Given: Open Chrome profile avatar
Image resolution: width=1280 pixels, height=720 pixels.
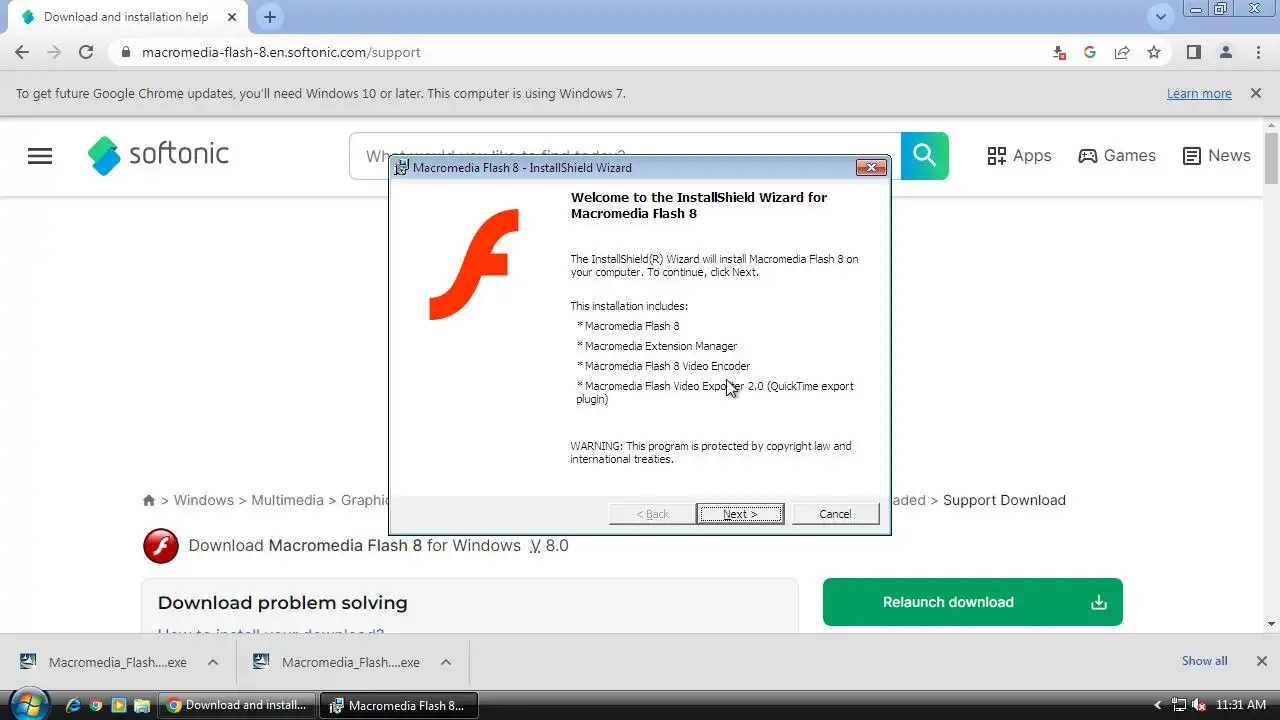Looking at the screenshot, I should pyautogui.click(x=1225, y=52).
